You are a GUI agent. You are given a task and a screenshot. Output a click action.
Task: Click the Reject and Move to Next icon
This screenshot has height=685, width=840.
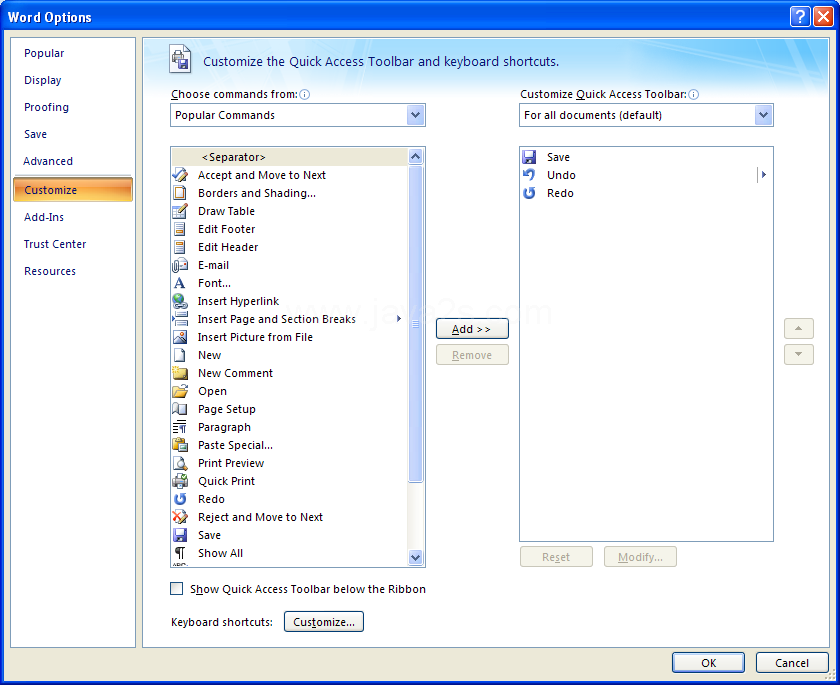point(180,517)
